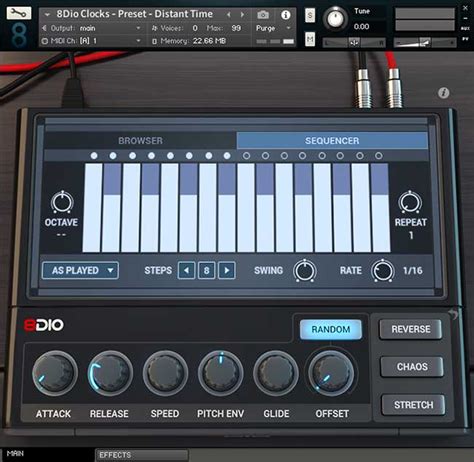Click the SWING knob

coord(305,271)
